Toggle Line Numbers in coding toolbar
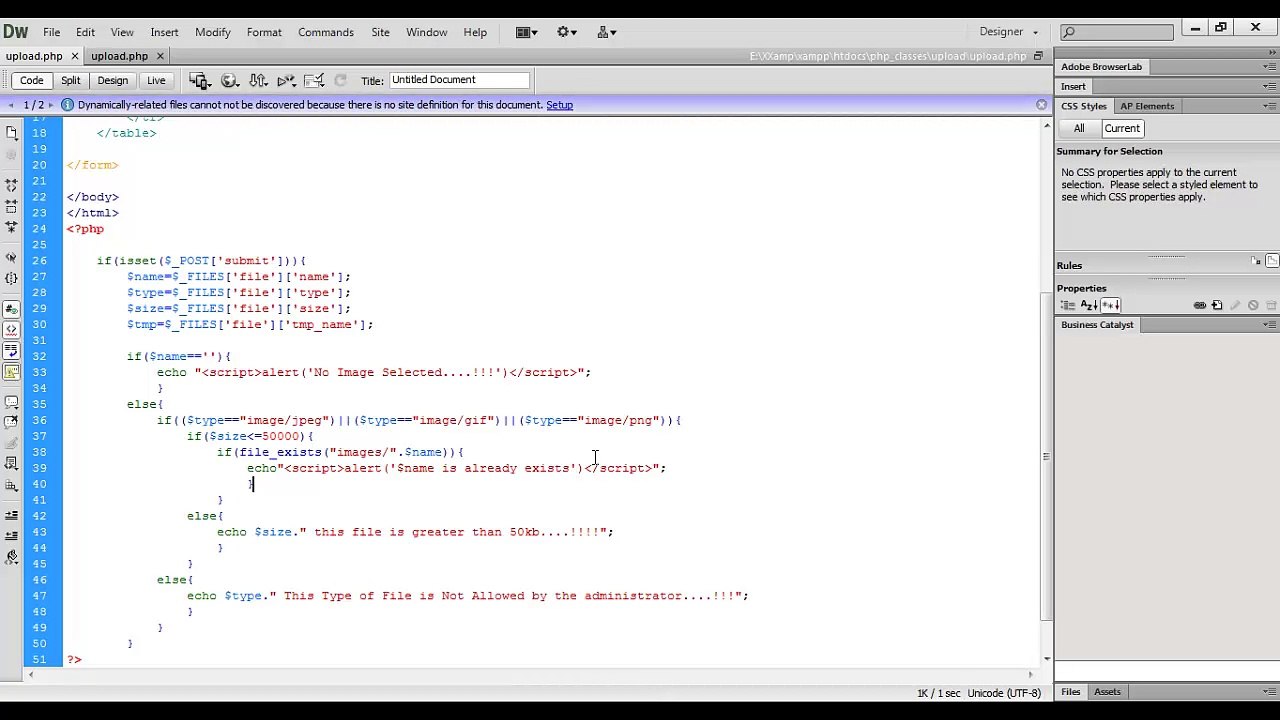 coord(12,309)
